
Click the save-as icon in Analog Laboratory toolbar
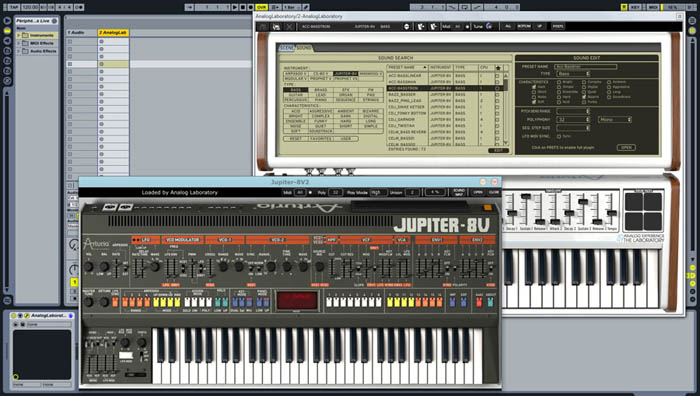tap(276, 27)
